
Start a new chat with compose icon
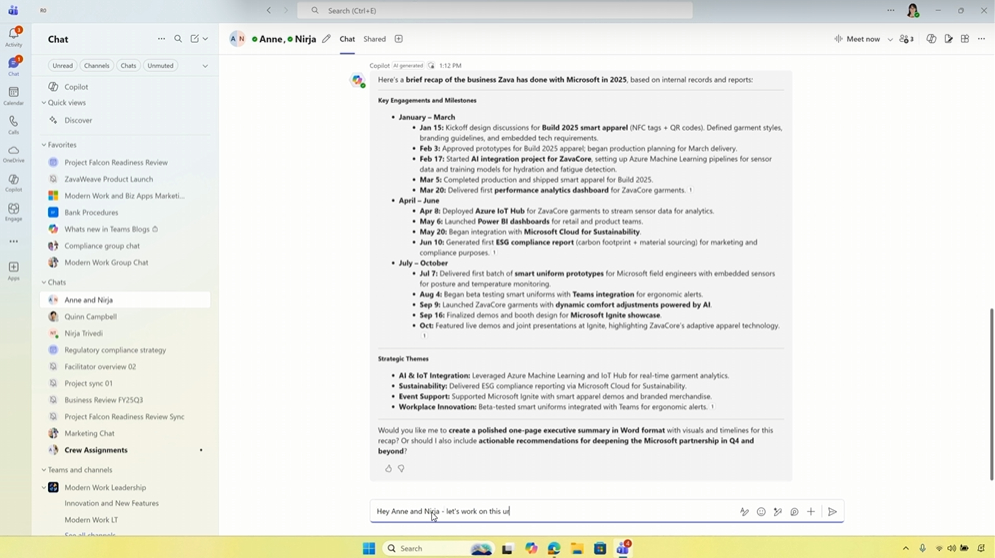click(x=195, y=39)
